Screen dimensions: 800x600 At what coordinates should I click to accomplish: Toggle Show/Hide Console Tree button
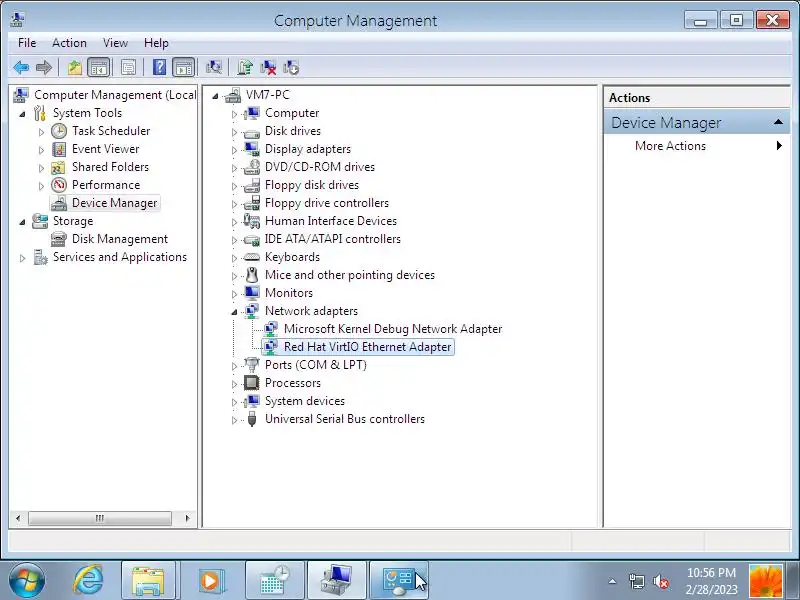tap(98, 67)
